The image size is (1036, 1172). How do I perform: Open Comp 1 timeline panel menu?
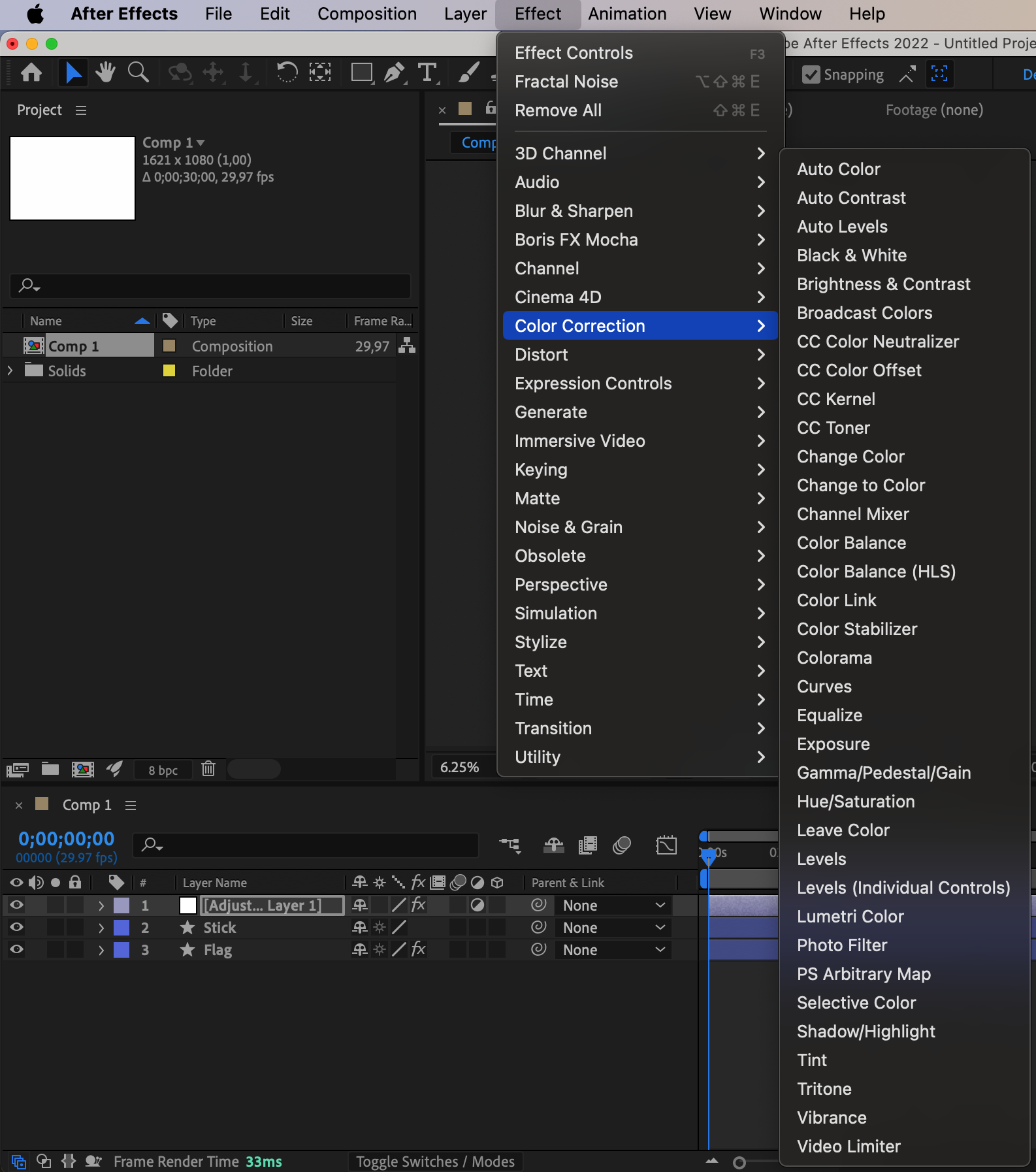131,806
